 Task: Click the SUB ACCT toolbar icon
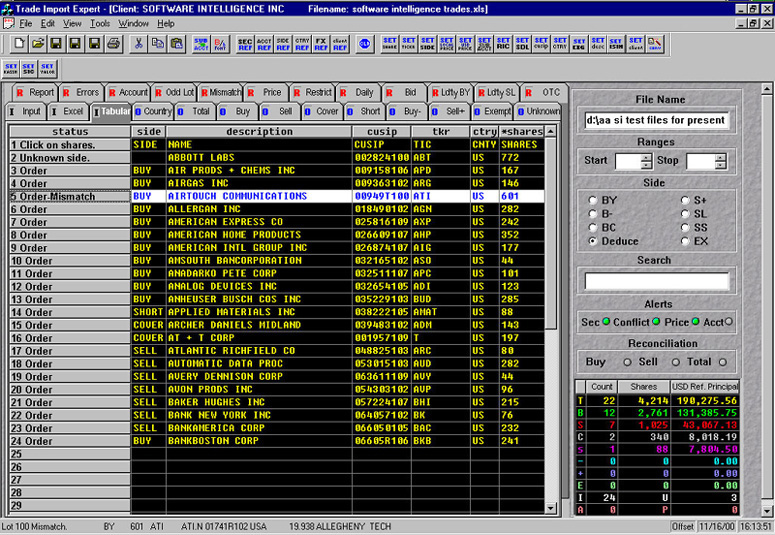(x=201, y=44)
